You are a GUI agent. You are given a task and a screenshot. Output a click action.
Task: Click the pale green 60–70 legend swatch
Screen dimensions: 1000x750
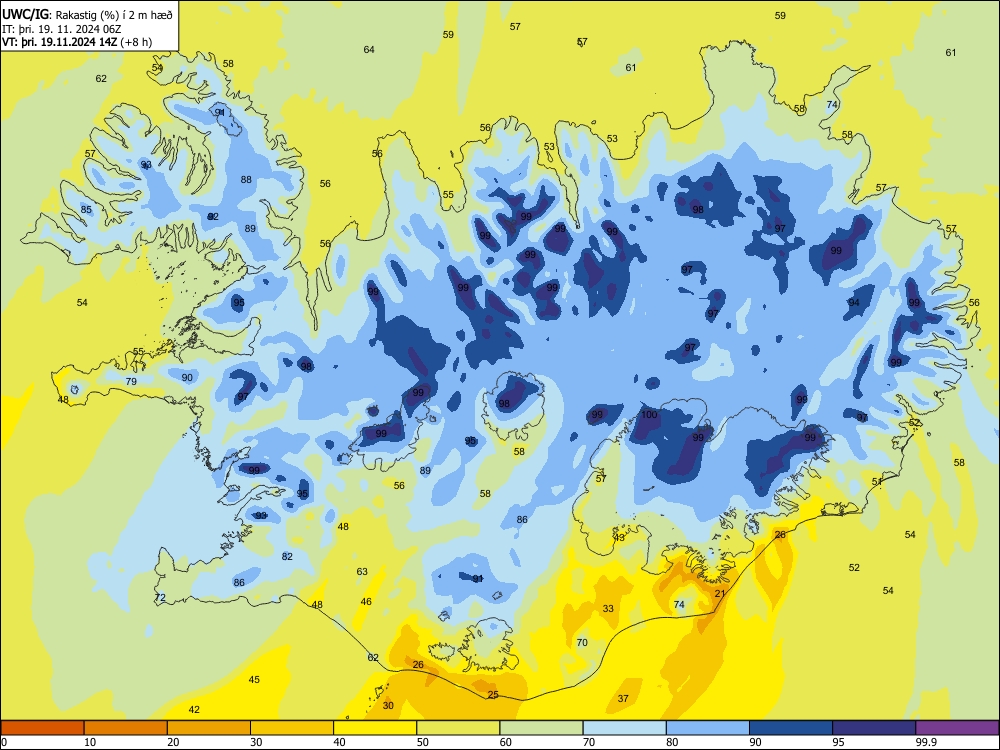tap(541, 728)
